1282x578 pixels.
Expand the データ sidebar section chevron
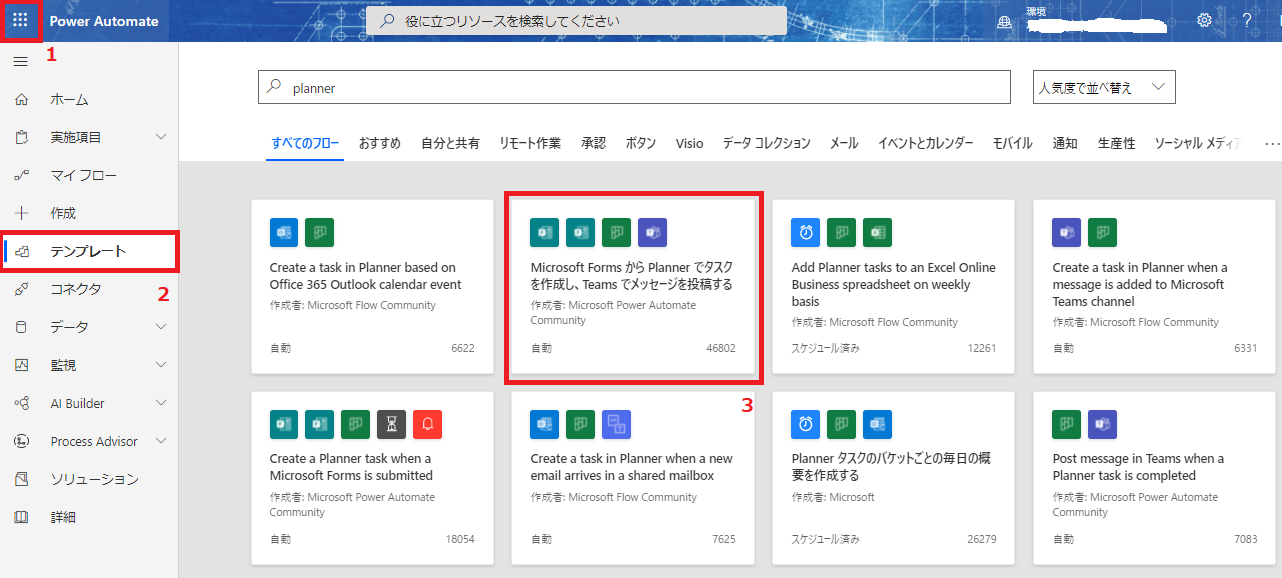point(161,328)
